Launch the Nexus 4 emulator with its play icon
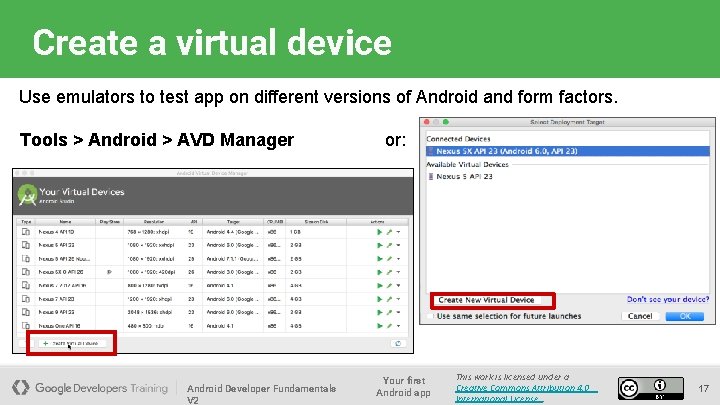 (x=379, y=232)
